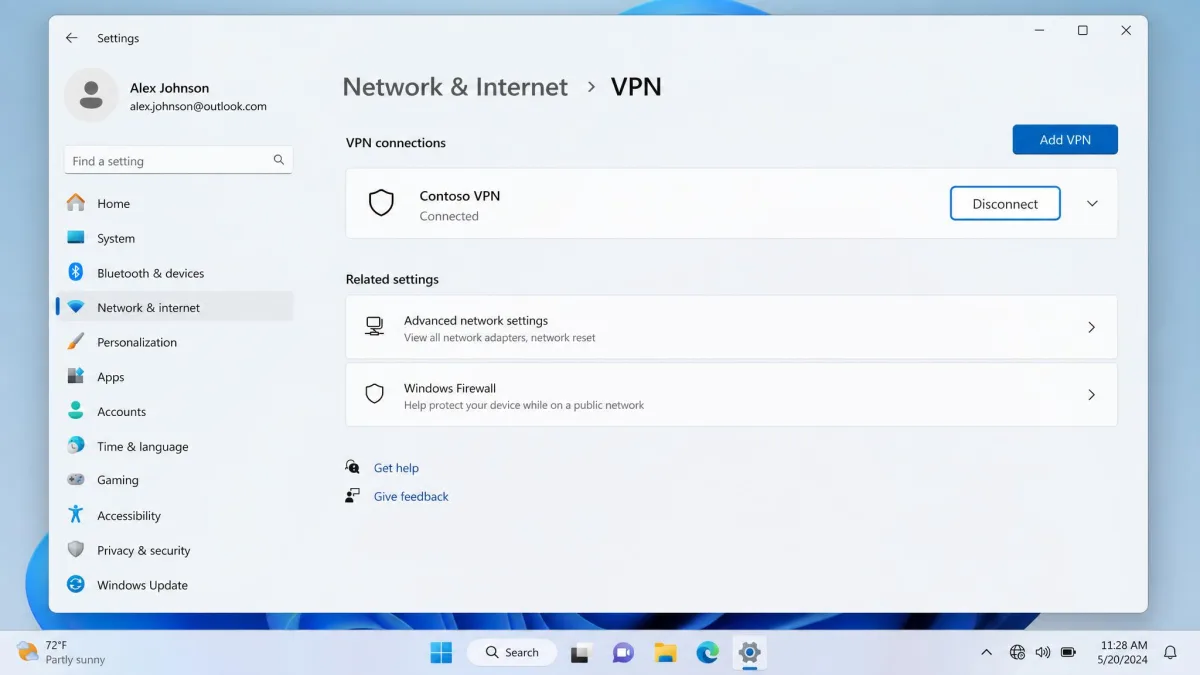Open Windows Firewall chevron arrow
1200x675 pixels.
1091,395
